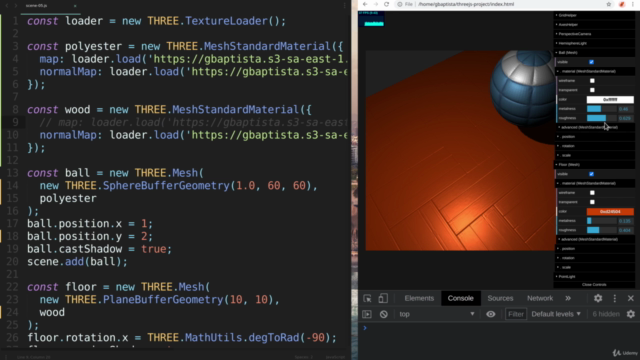Expand the HemisphereLight folder
The height and width of the screenshot is (360, 640).
[594, 43]
